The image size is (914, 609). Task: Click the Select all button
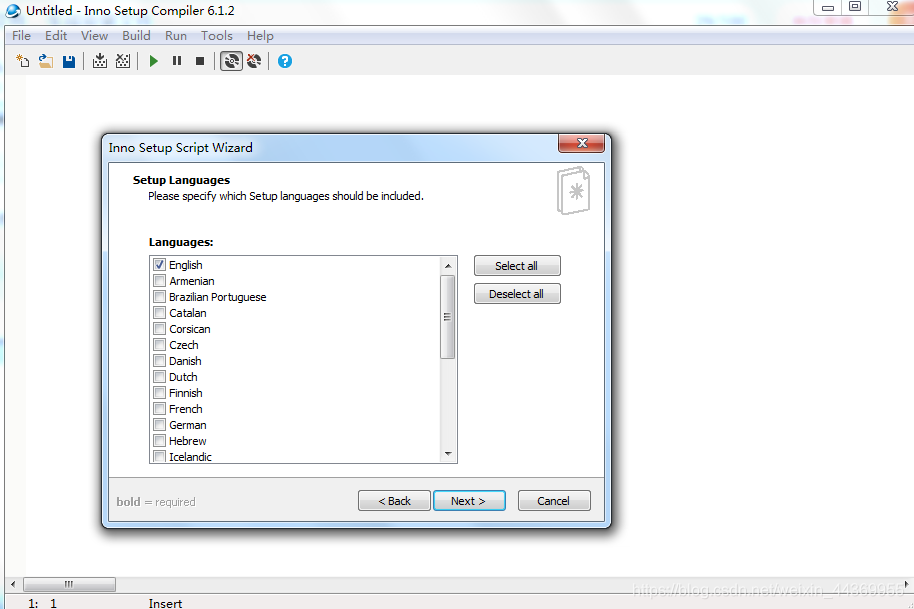click(x=517, y=266)
